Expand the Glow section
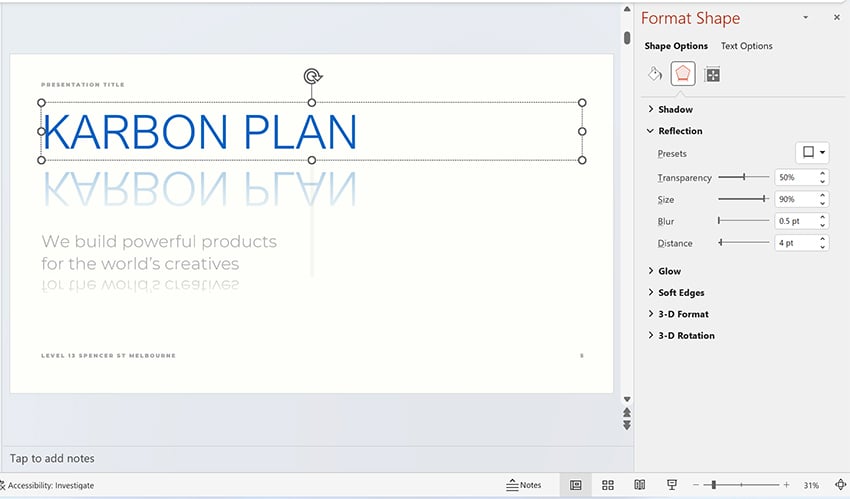The width and height of the screenshot is (850, 499). point(669,271)
